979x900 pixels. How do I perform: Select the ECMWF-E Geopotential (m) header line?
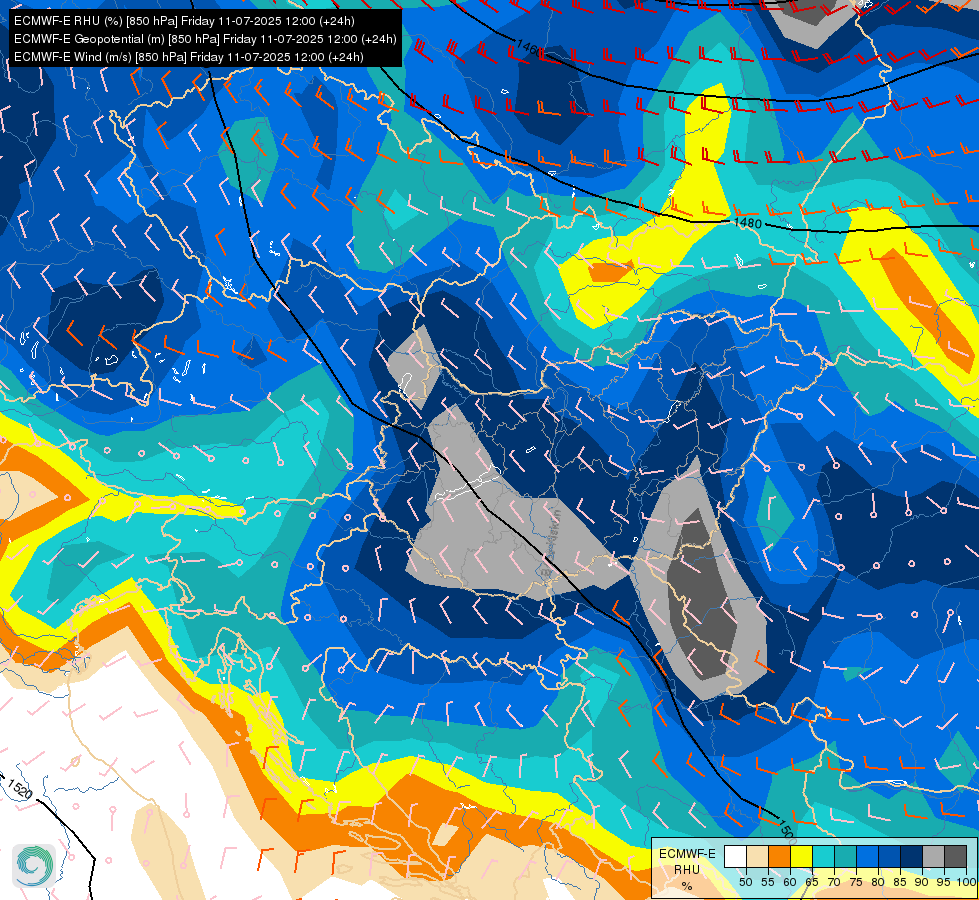coord(205,39)
